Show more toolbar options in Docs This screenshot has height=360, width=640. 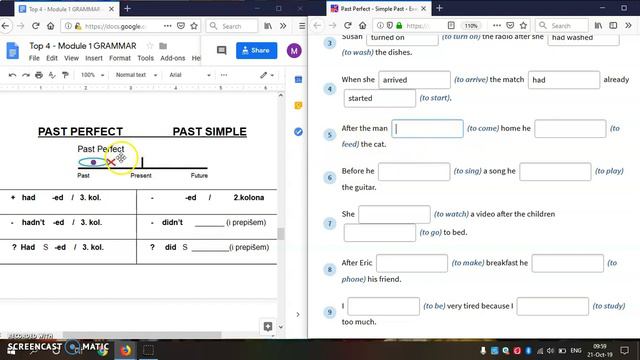coord(224,75)
